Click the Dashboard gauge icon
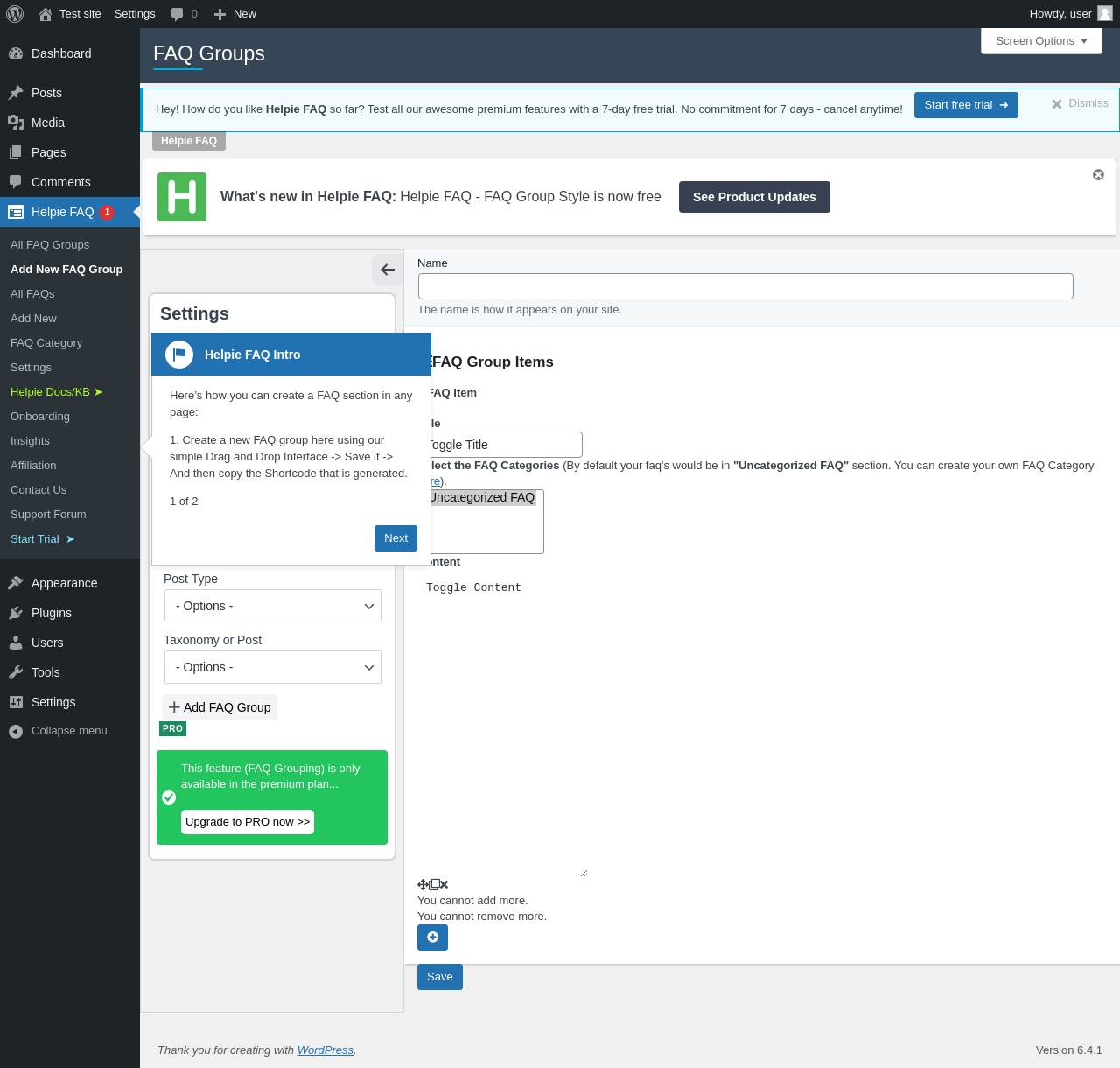The width and height of the screenshot is (1120, 1068). coord(16,53)
